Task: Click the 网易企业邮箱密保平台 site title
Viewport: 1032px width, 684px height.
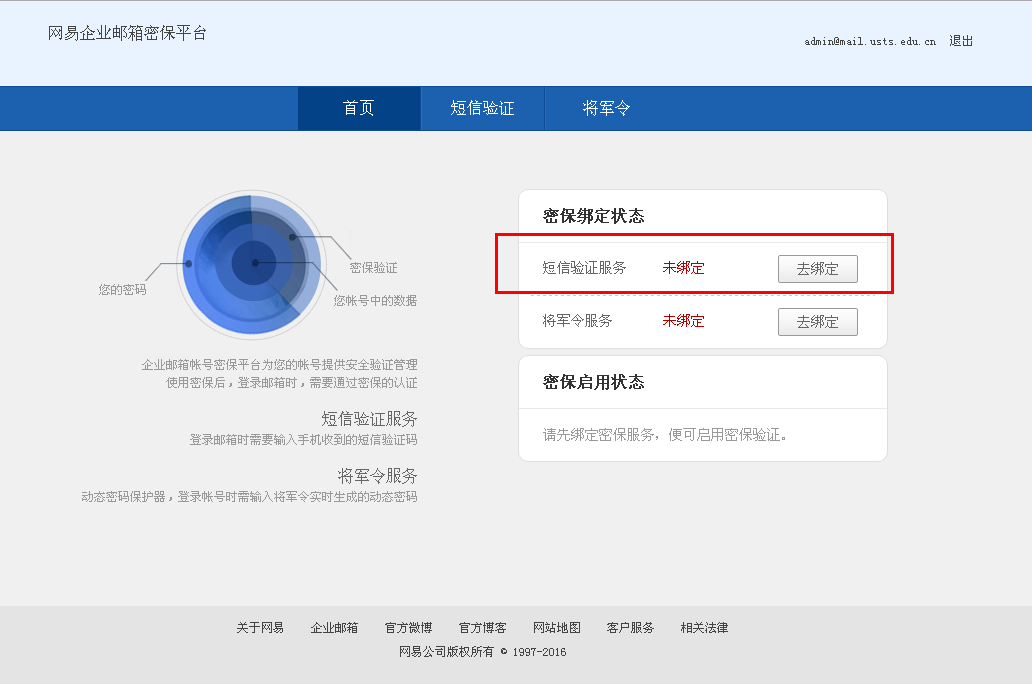Action: pyautogui.click(x=128, y=33)
